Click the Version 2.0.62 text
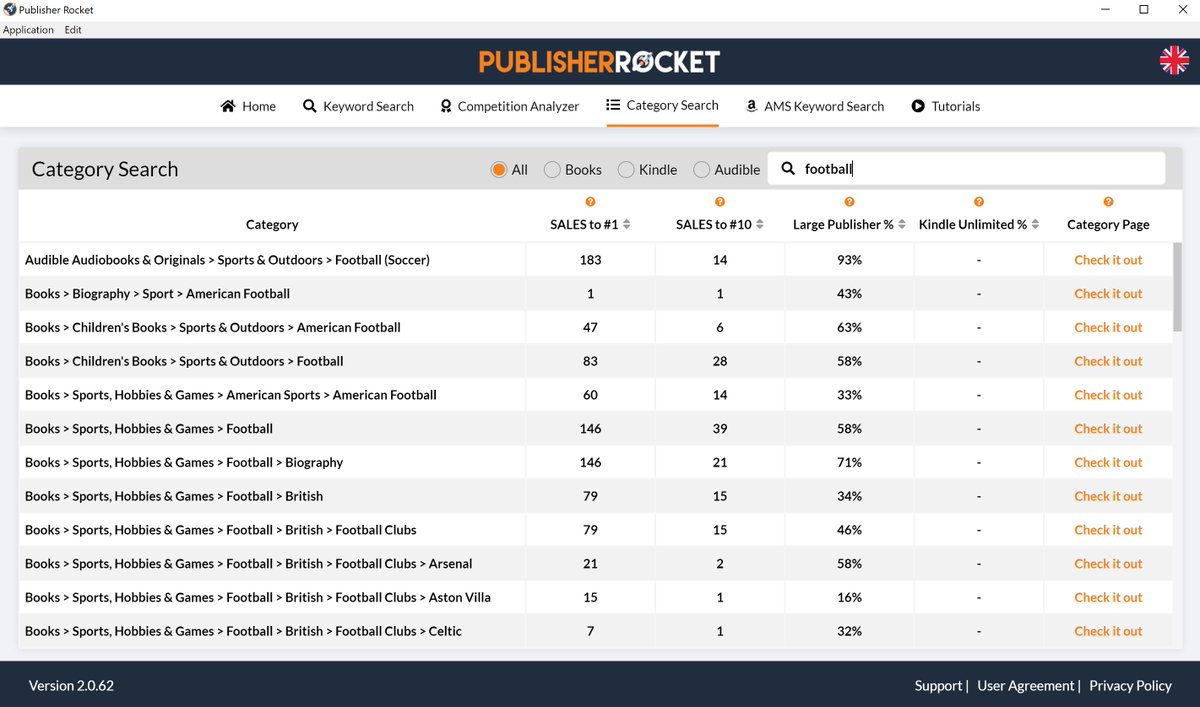Image resolution: width=1200 pixels, height=707 pixels. click(x=71, y=686)
